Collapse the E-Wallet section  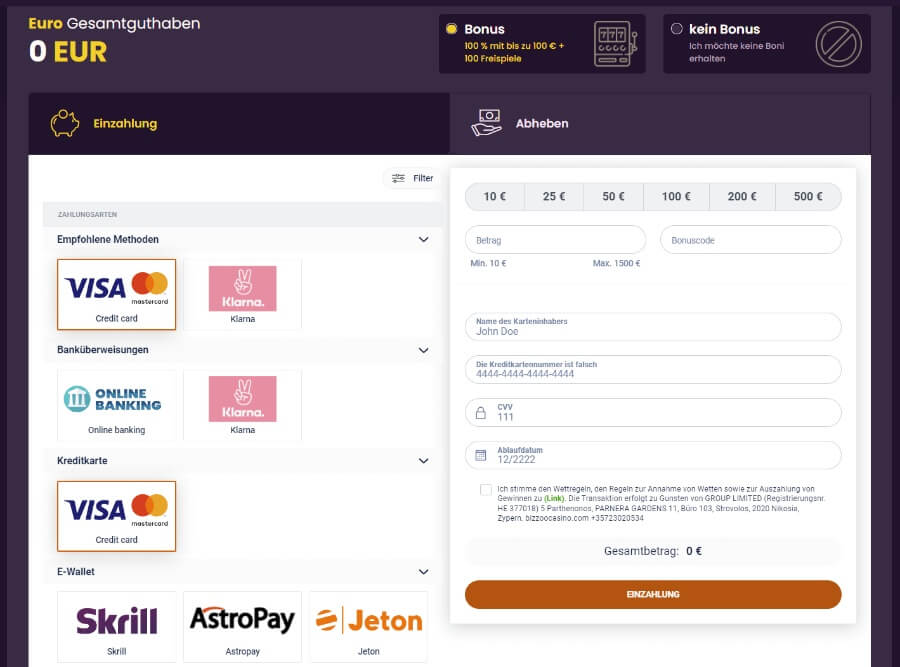[424, 572]
